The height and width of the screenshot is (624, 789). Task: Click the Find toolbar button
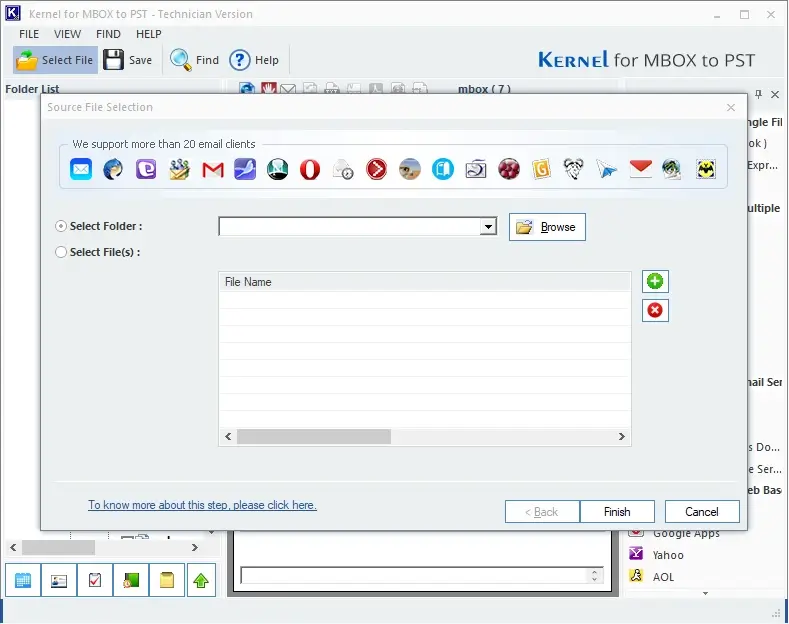click(194, 60)
